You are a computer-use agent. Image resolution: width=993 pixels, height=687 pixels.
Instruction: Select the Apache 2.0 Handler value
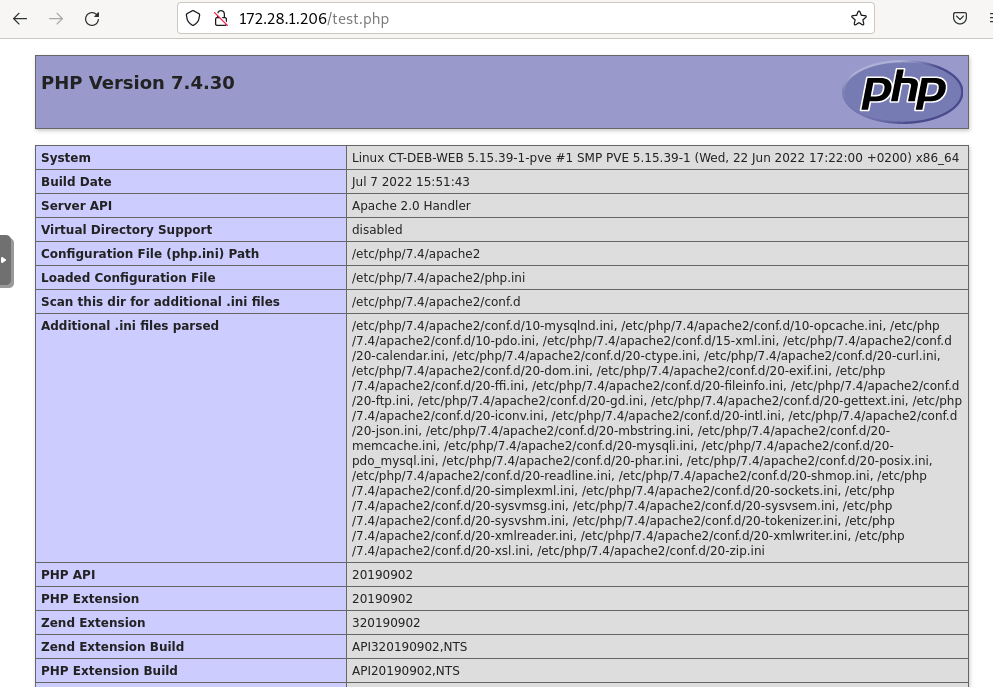412,206
